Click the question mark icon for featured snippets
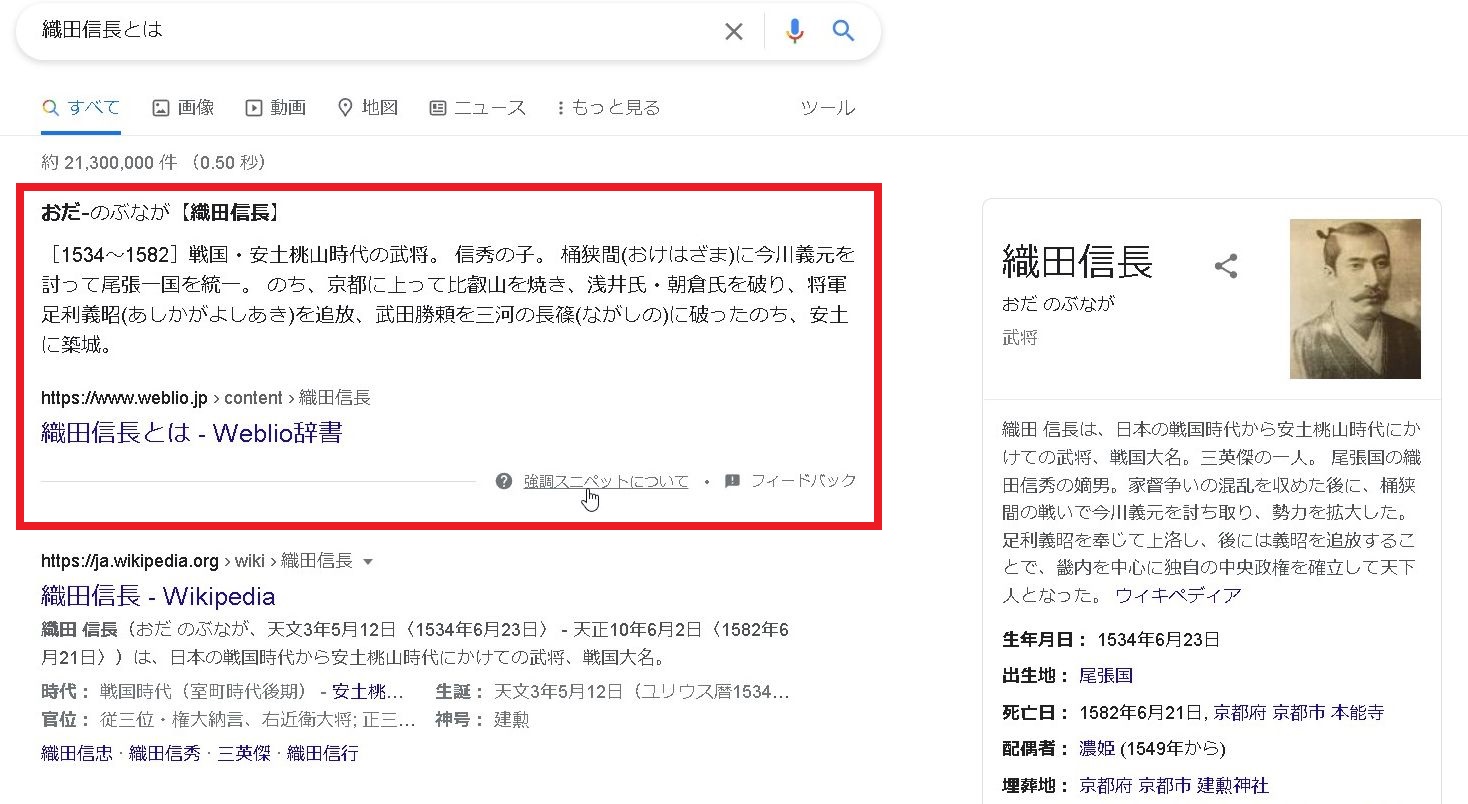 [x=504, y=481]
